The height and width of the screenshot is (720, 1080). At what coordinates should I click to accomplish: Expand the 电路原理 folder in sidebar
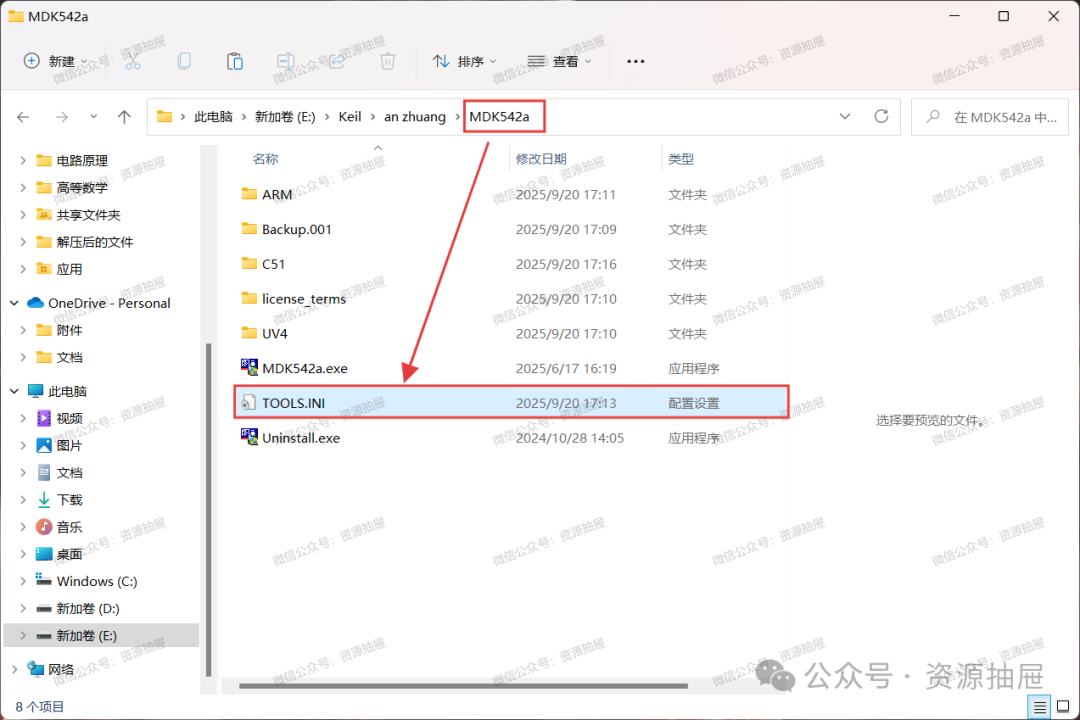point(23,161)
